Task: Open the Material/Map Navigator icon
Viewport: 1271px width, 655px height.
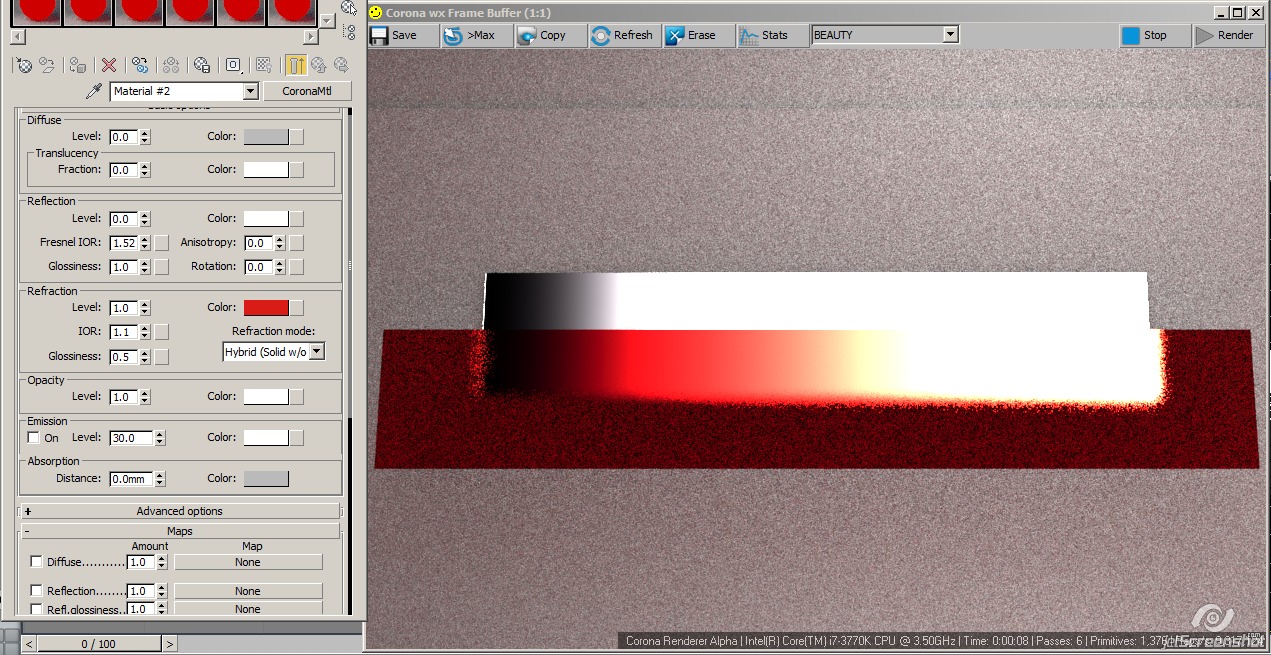Action: point(348,33)
